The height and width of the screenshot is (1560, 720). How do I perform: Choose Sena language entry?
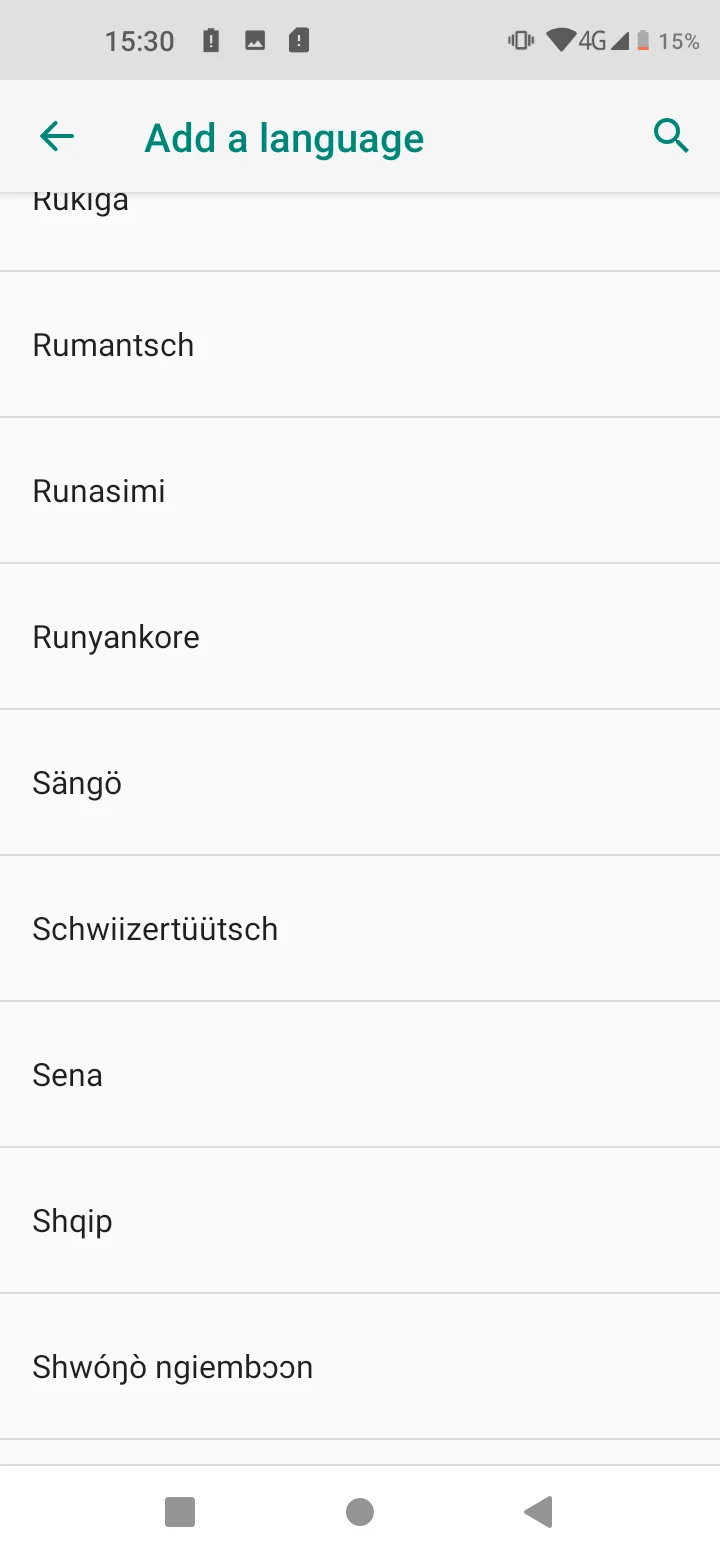[360, 1074]
